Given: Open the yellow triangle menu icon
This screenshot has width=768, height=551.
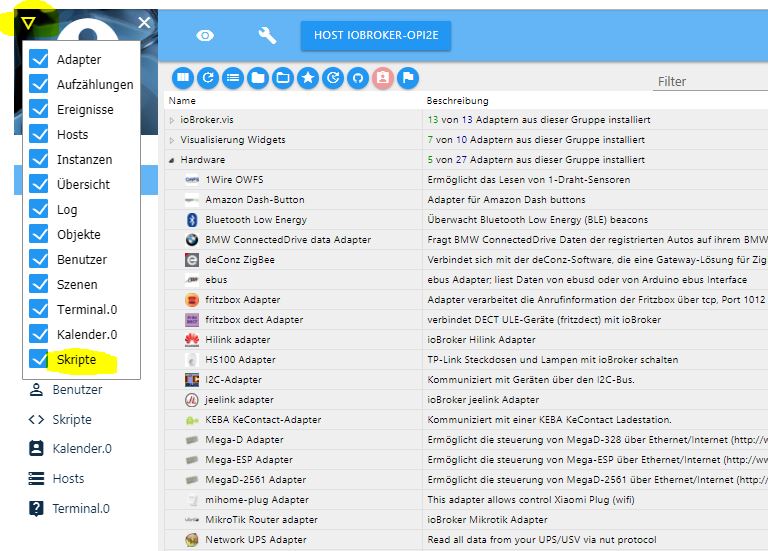Looking at the screenshot, I should tap(28, 23).
